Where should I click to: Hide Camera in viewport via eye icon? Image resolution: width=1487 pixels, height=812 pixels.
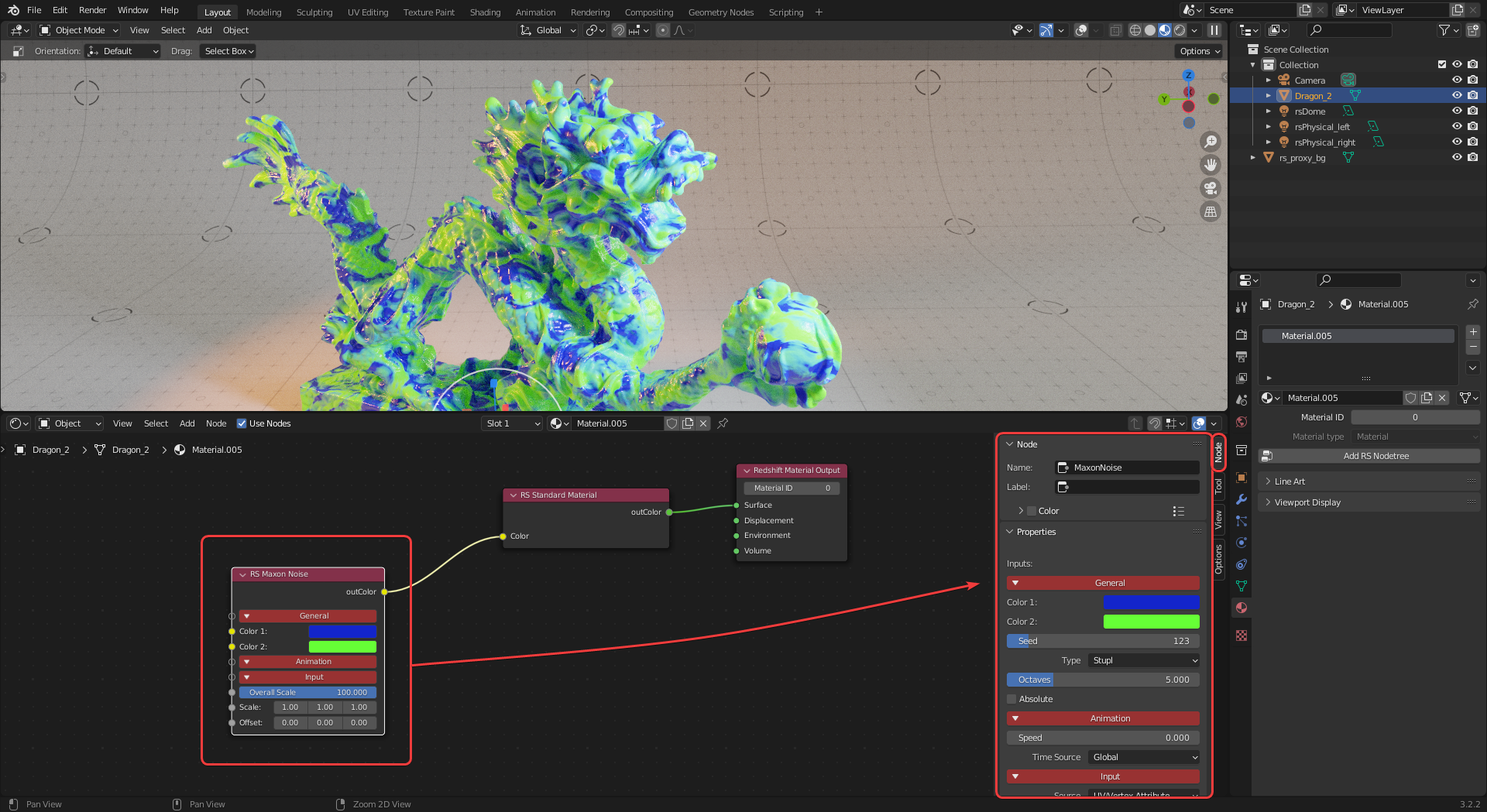(x=1457, y=81)
